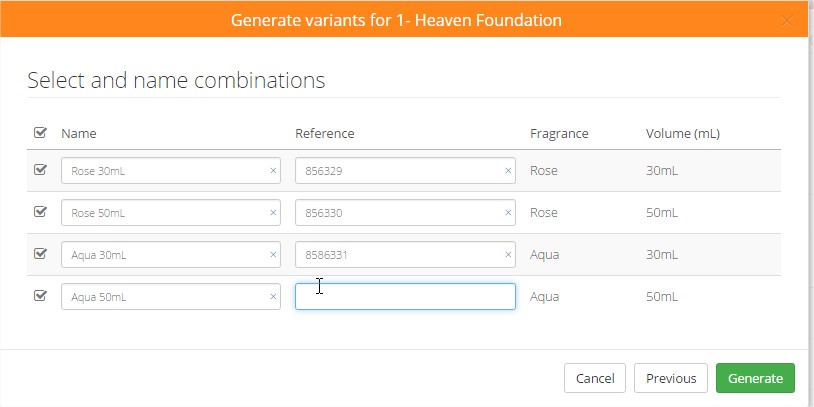Screen dimensions: 814x407
Task: Uncheck the Aqua 30mL combination
Action: pos(40,254)
